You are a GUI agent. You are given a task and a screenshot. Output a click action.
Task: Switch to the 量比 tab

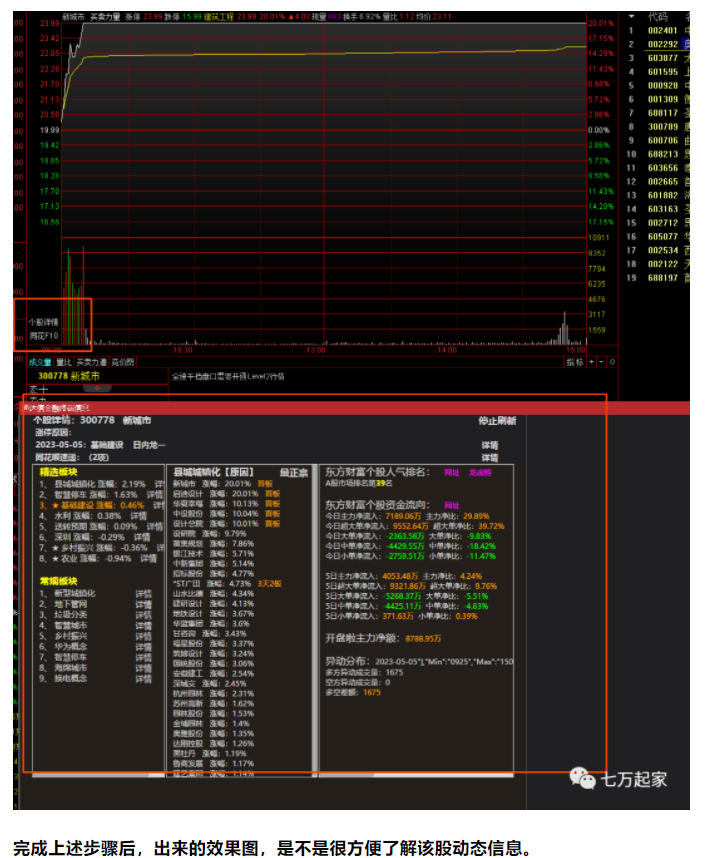click(x=63, y=362)
